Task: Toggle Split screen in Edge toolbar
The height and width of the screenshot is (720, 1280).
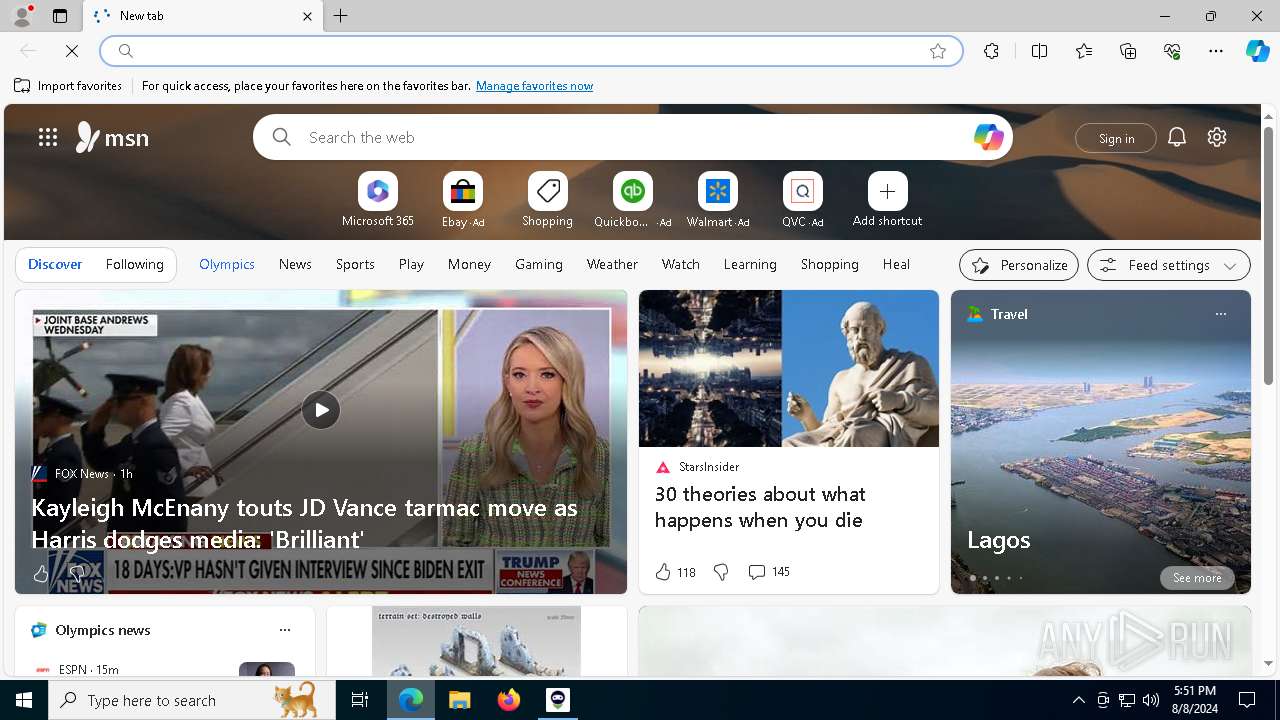Action: click(x=1039, y=51)
